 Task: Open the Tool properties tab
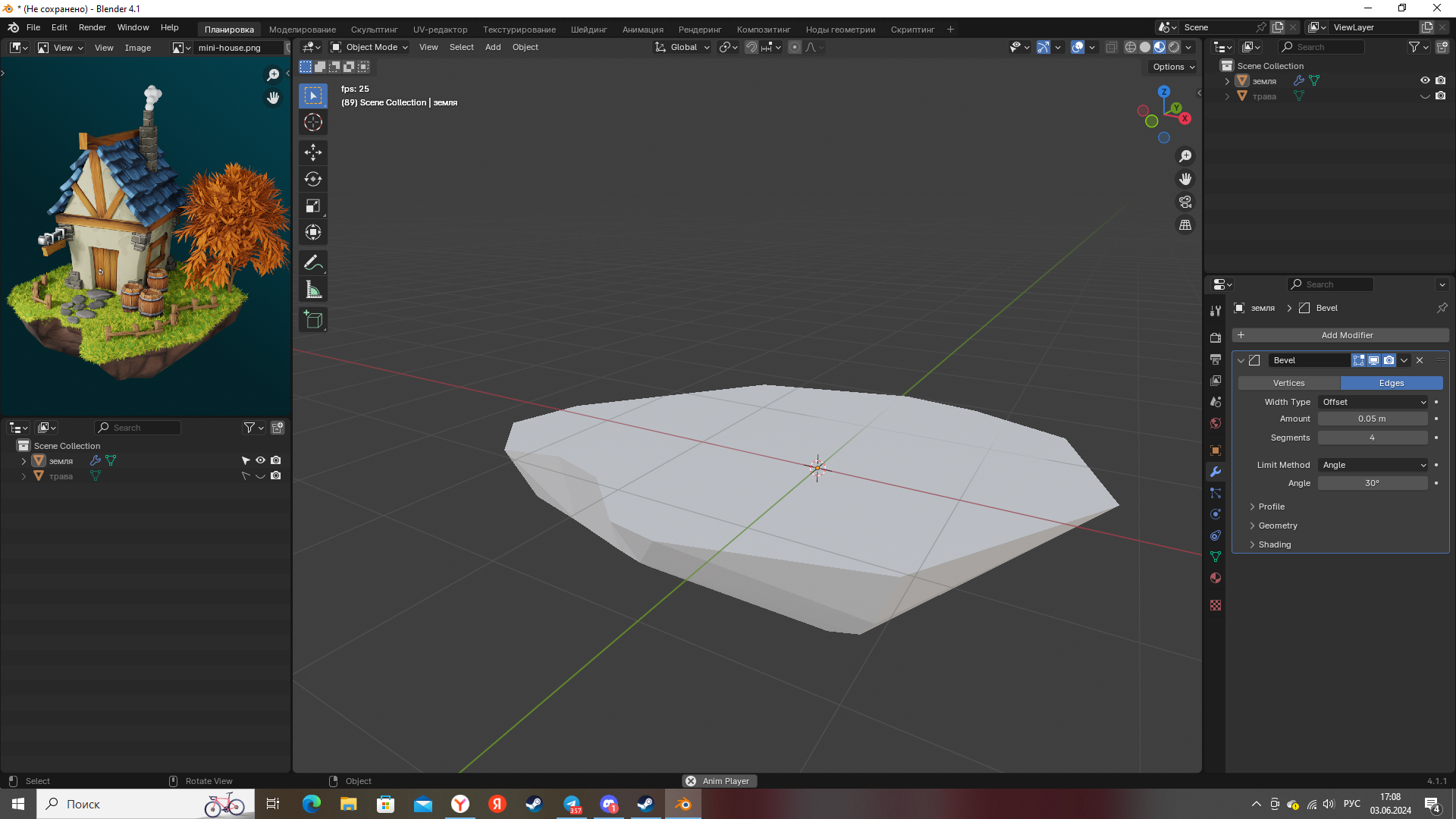pos(1216,310)
